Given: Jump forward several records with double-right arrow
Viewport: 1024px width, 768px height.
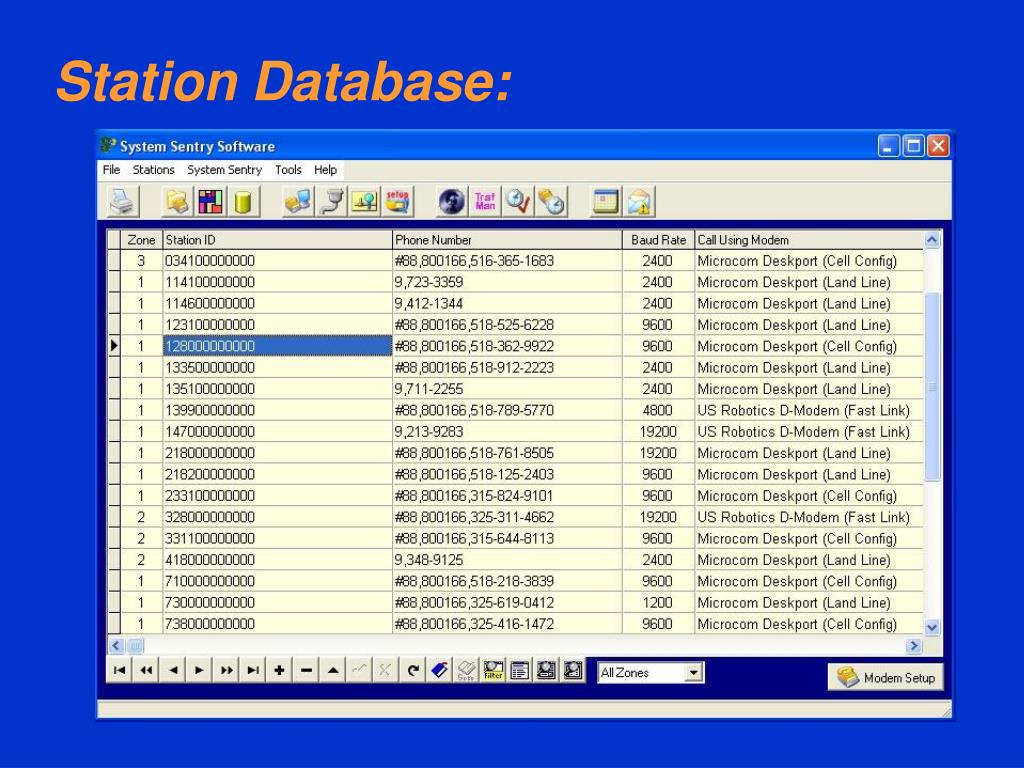Looking at the screenshot, I should pyautogui.click(x=227, y=670).
